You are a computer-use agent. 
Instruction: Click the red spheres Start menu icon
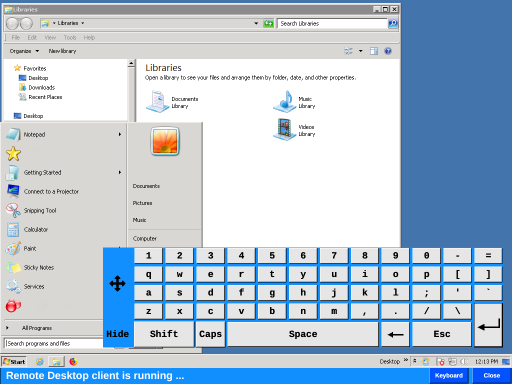13,305
